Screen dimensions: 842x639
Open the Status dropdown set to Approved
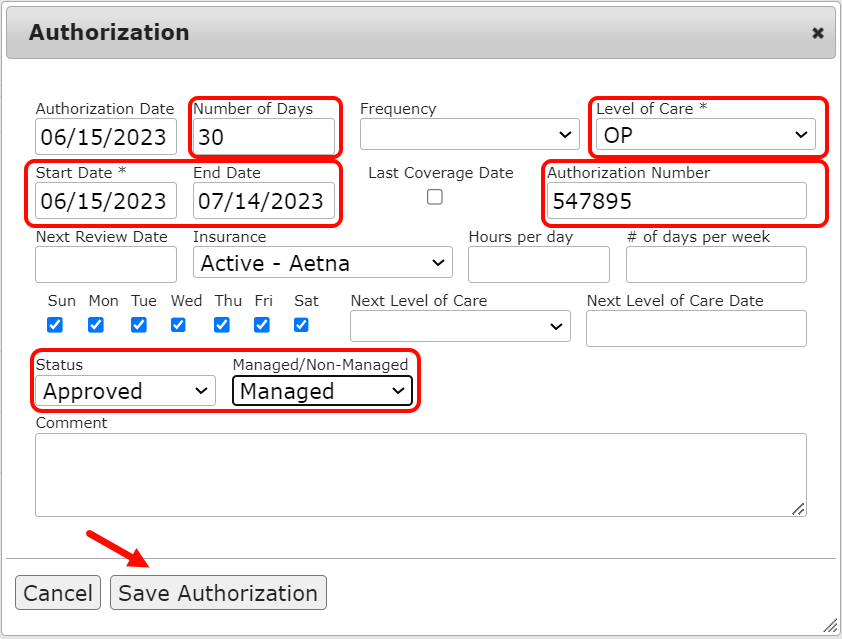[125, 391]
